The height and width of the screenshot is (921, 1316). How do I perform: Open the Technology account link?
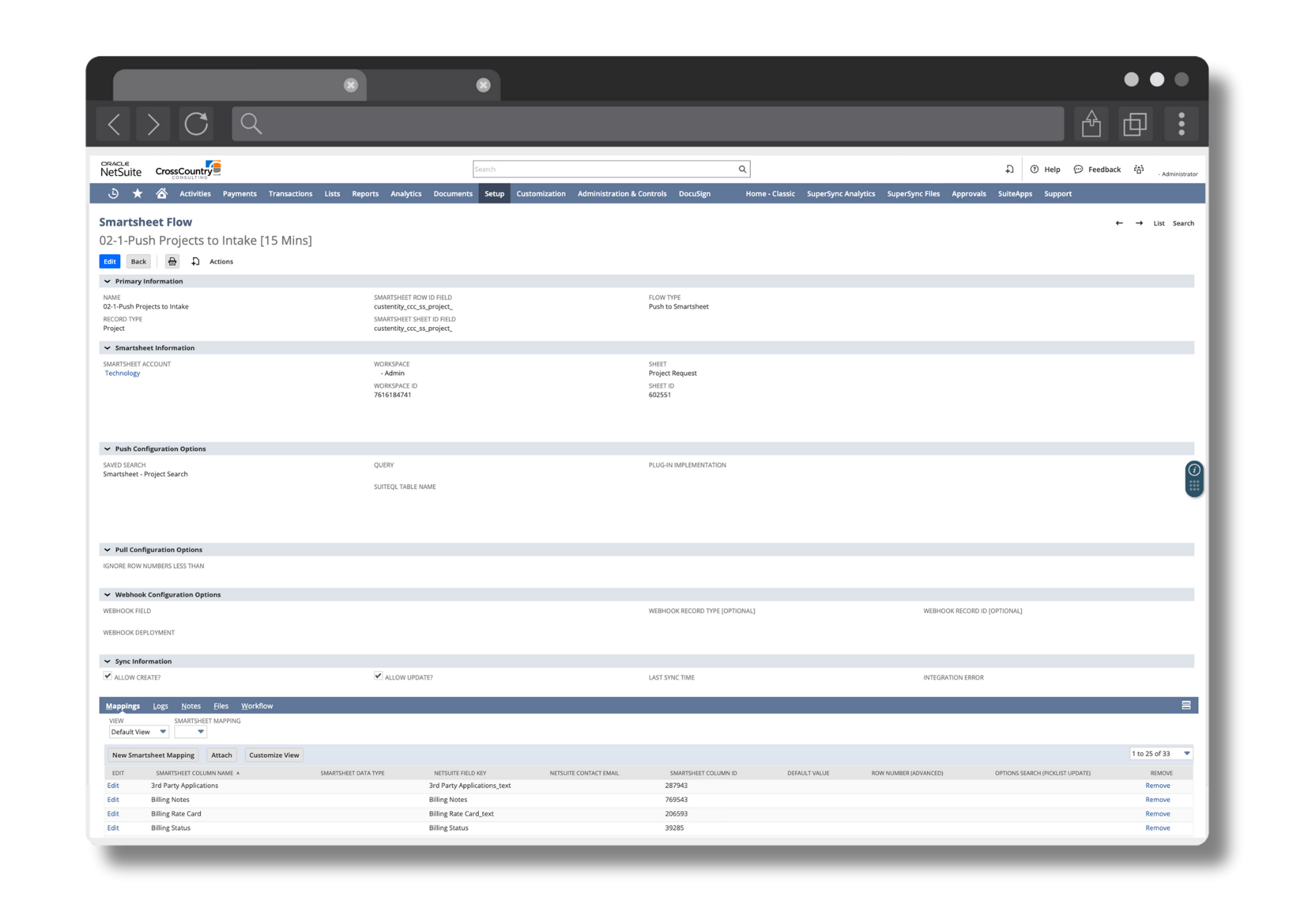(122, 373)
